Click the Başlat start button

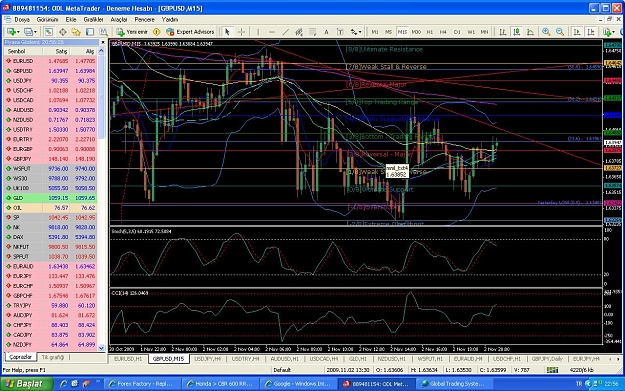(26, 384)
